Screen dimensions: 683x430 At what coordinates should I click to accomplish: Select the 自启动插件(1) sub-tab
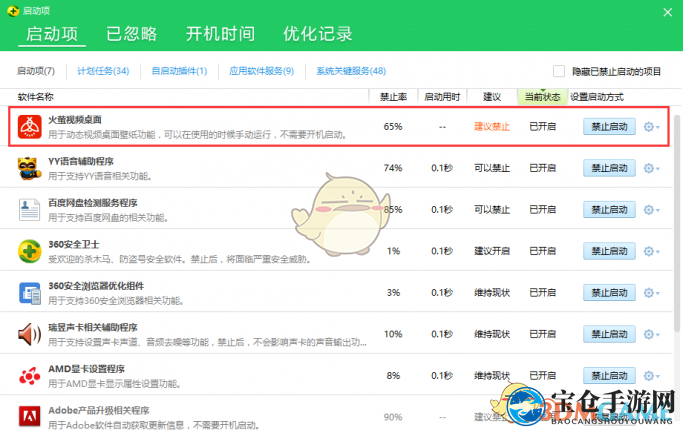click(x=179, y=71)
